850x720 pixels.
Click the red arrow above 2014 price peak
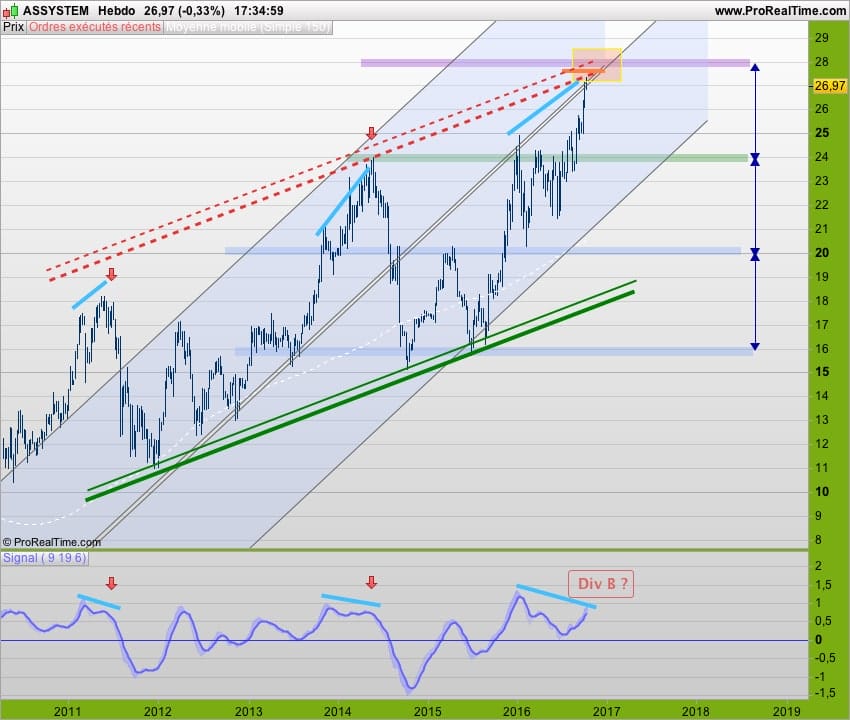(371, 133)
